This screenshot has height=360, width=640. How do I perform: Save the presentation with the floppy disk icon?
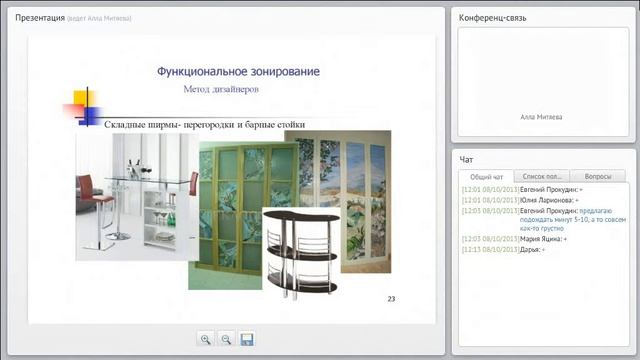[247, 339]
